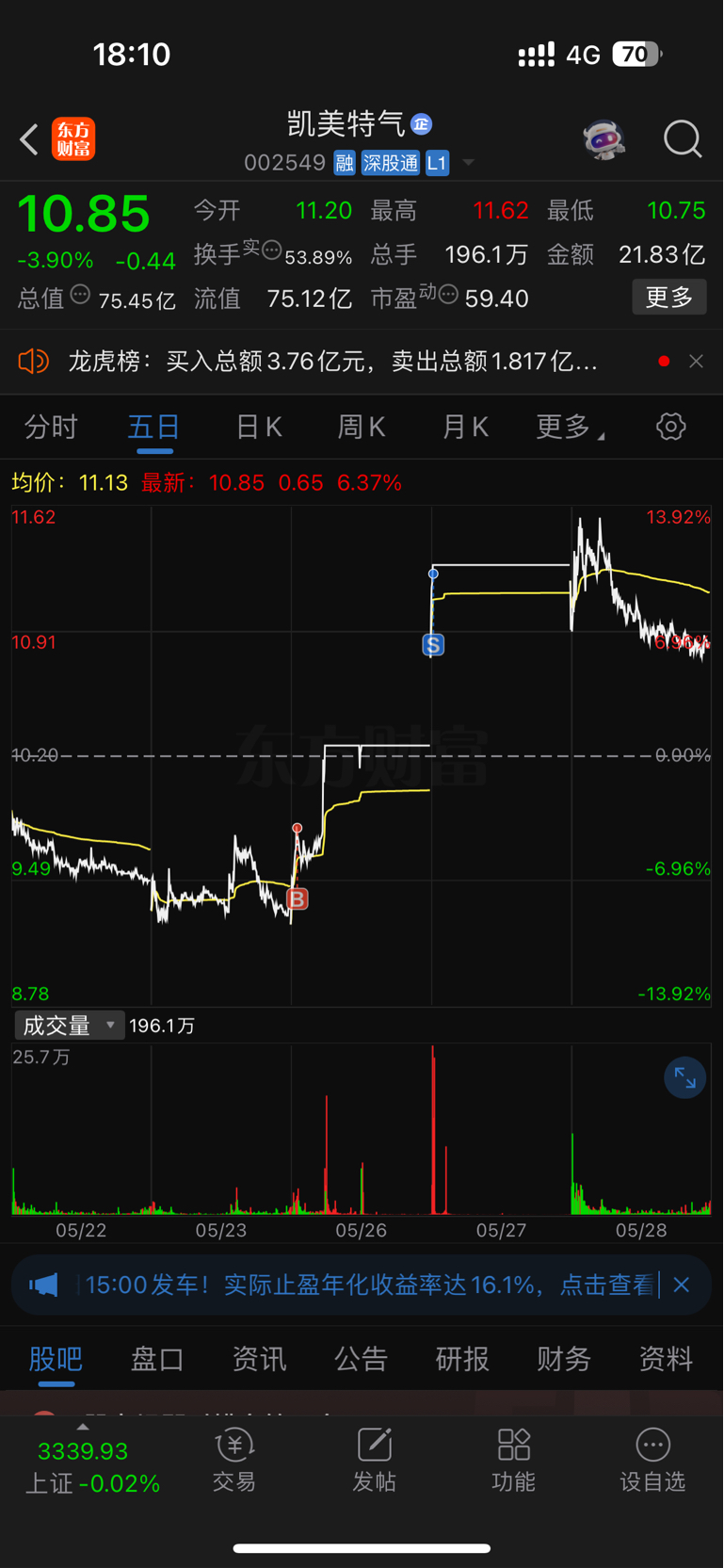
Task: Open the 成交量 indicator dropdown
Action: point(69,1026)
